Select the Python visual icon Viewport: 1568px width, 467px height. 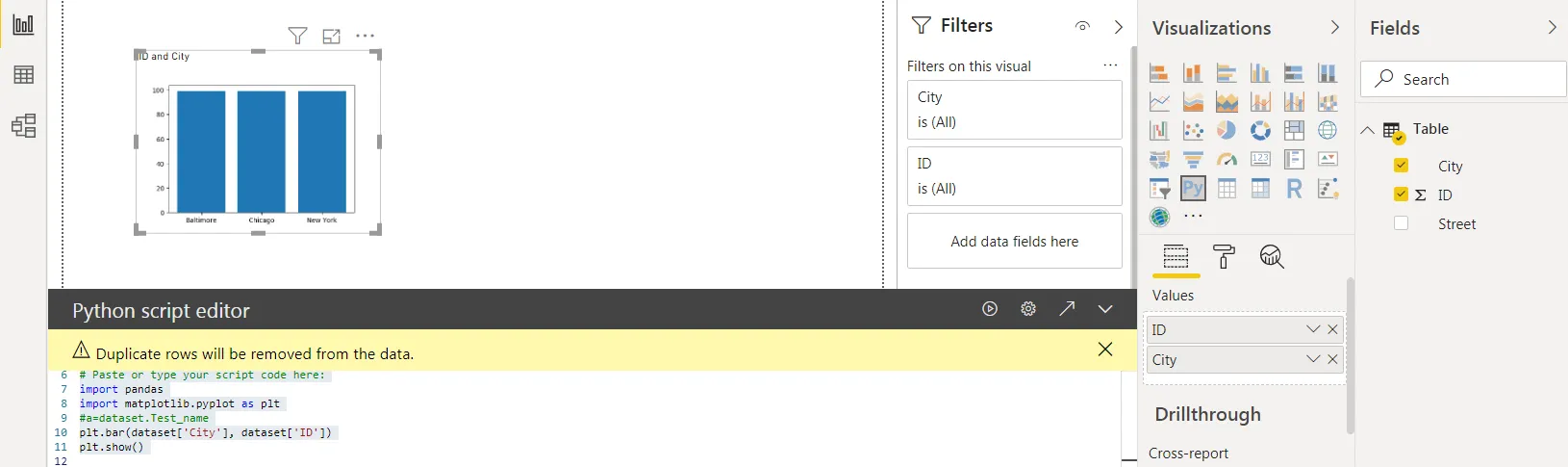pyautogui.click(x=1193, y=189)
